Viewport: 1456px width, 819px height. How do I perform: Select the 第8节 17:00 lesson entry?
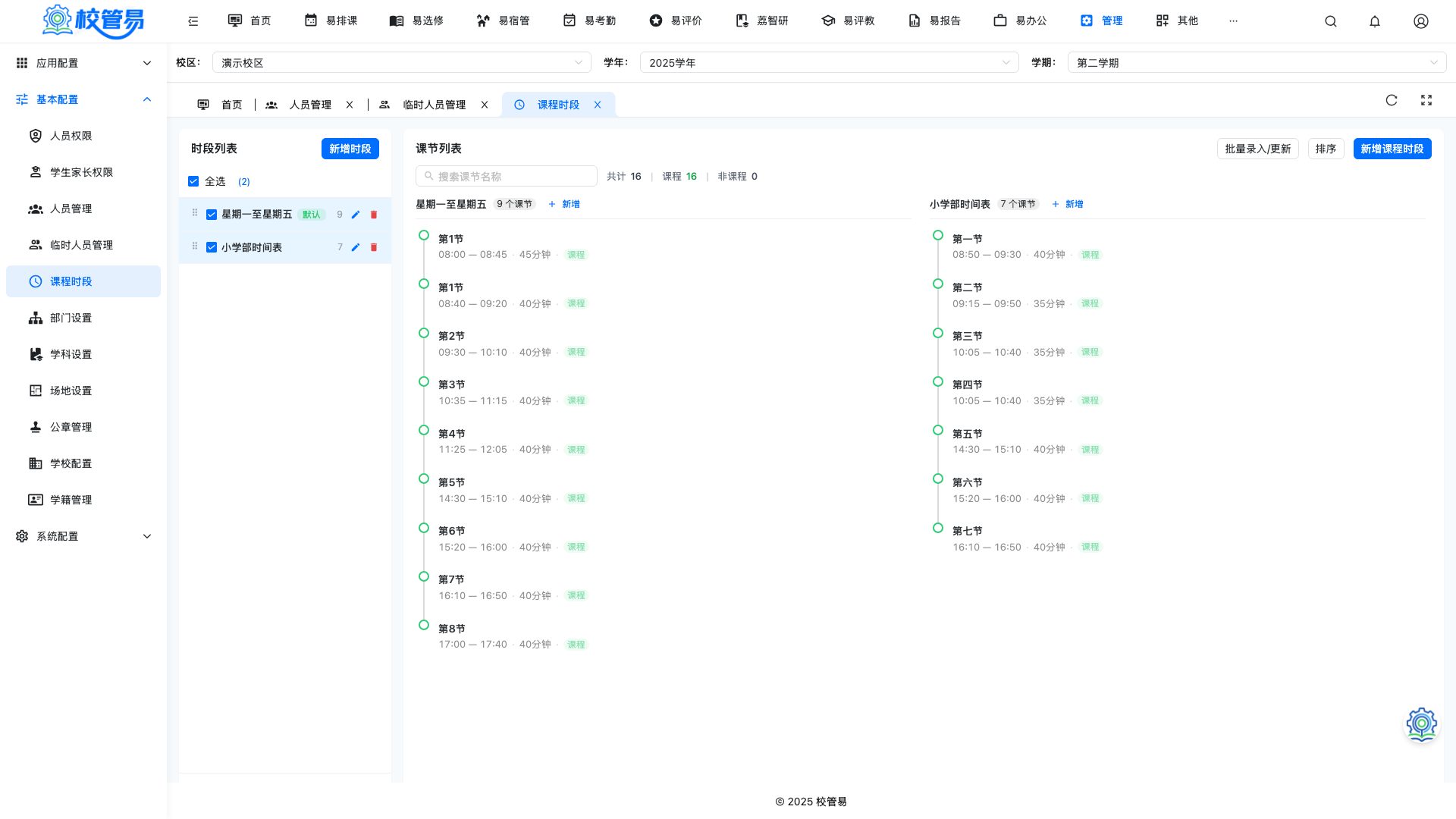click(x=513, y=636)
